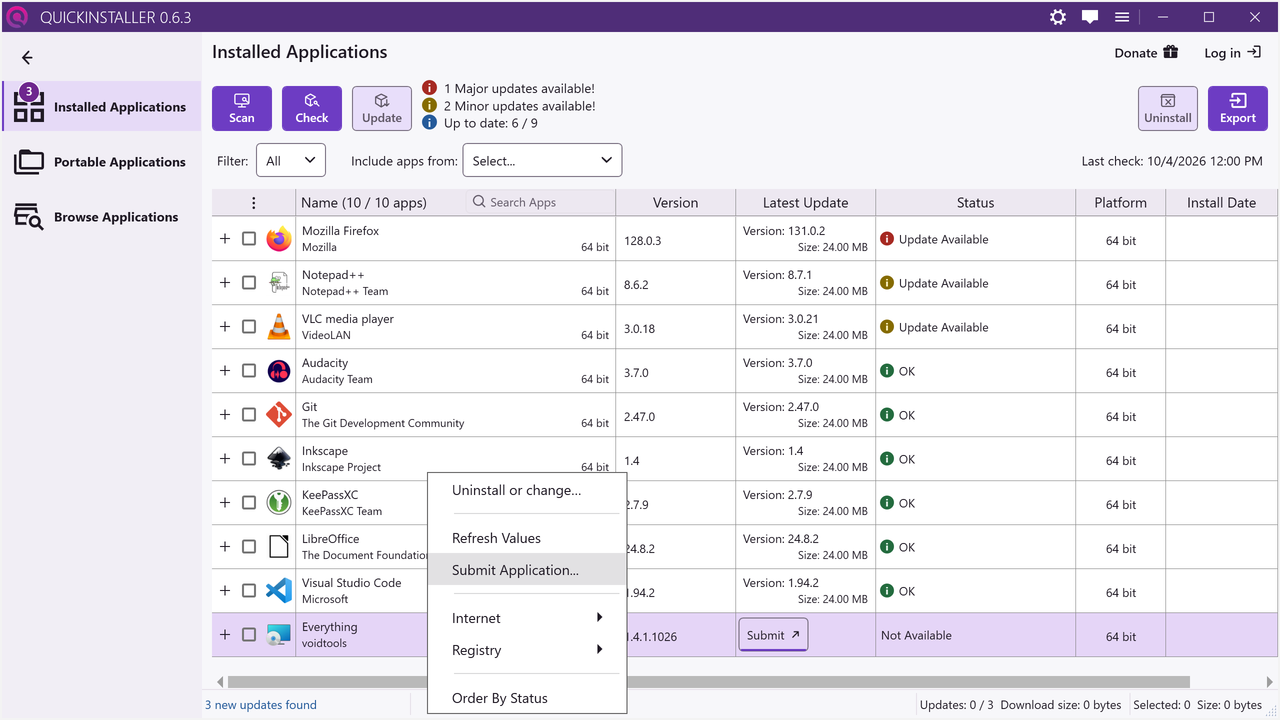Screen dimensions: 1280x720
Task: Open Portable Applications in the sidebar
Action: click(x=101, y=162)
